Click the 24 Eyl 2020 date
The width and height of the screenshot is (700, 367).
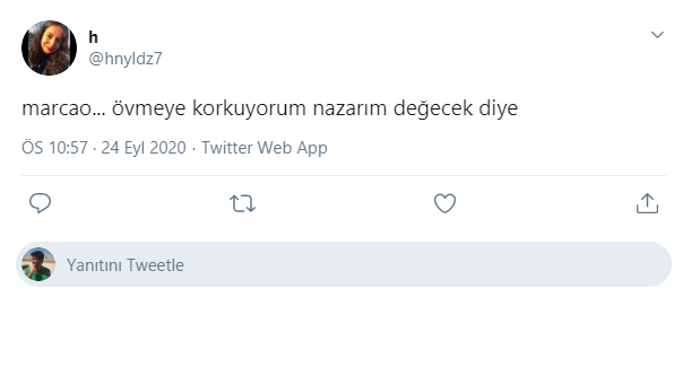pyautogui.click(x=143, y=148)
